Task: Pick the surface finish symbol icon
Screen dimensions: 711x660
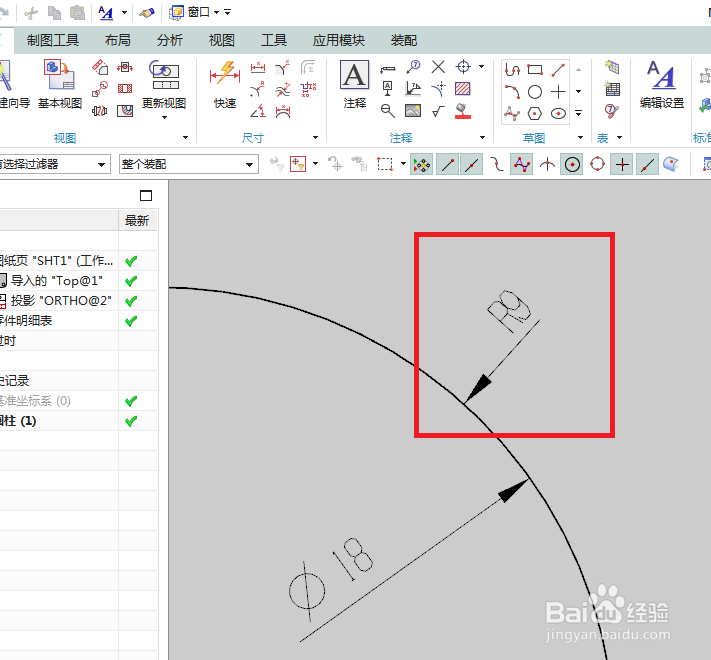Action: pyautogui.click(x=438, y=111)
